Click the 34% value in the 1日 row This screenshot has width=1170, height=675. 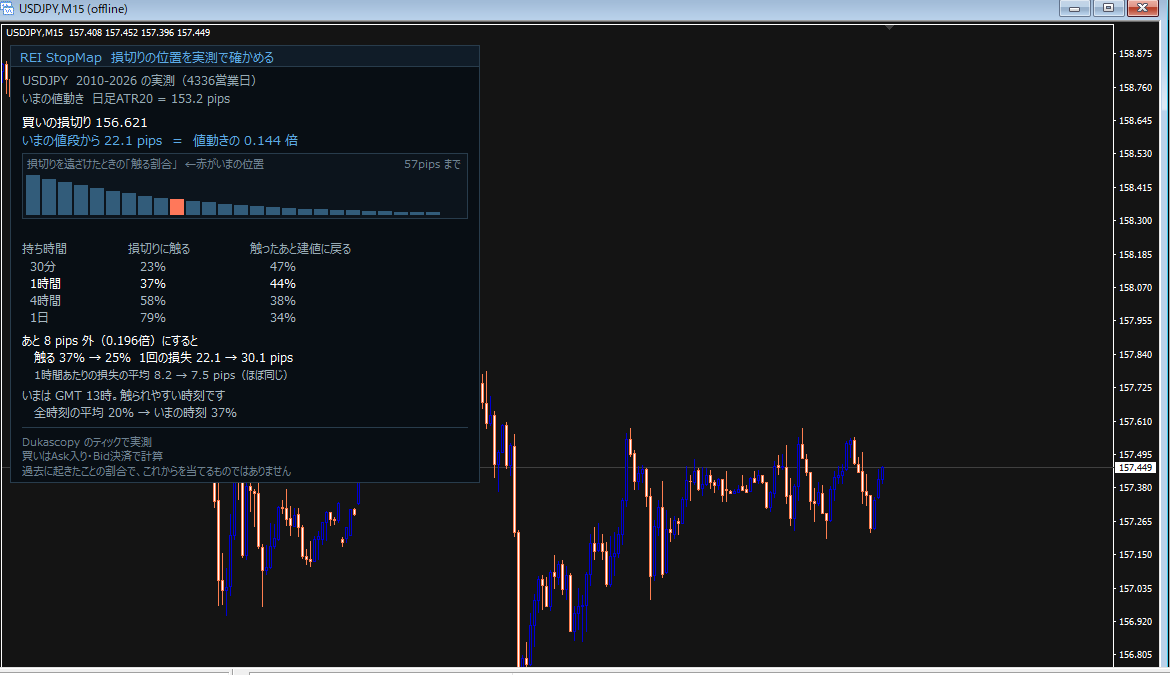point(283,318)
